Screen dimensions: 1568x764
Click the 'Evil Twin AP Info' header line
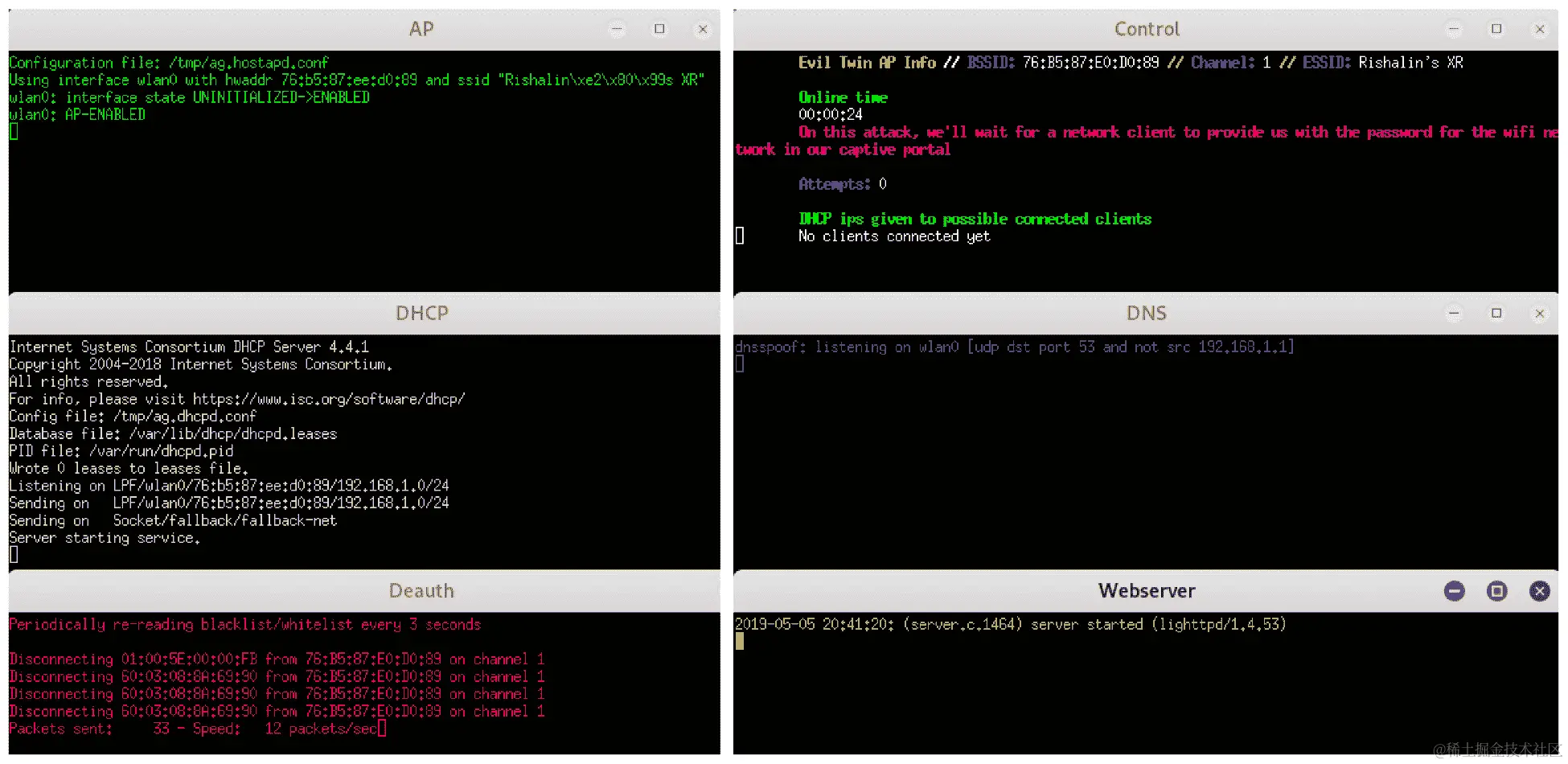coord(1131,63)
